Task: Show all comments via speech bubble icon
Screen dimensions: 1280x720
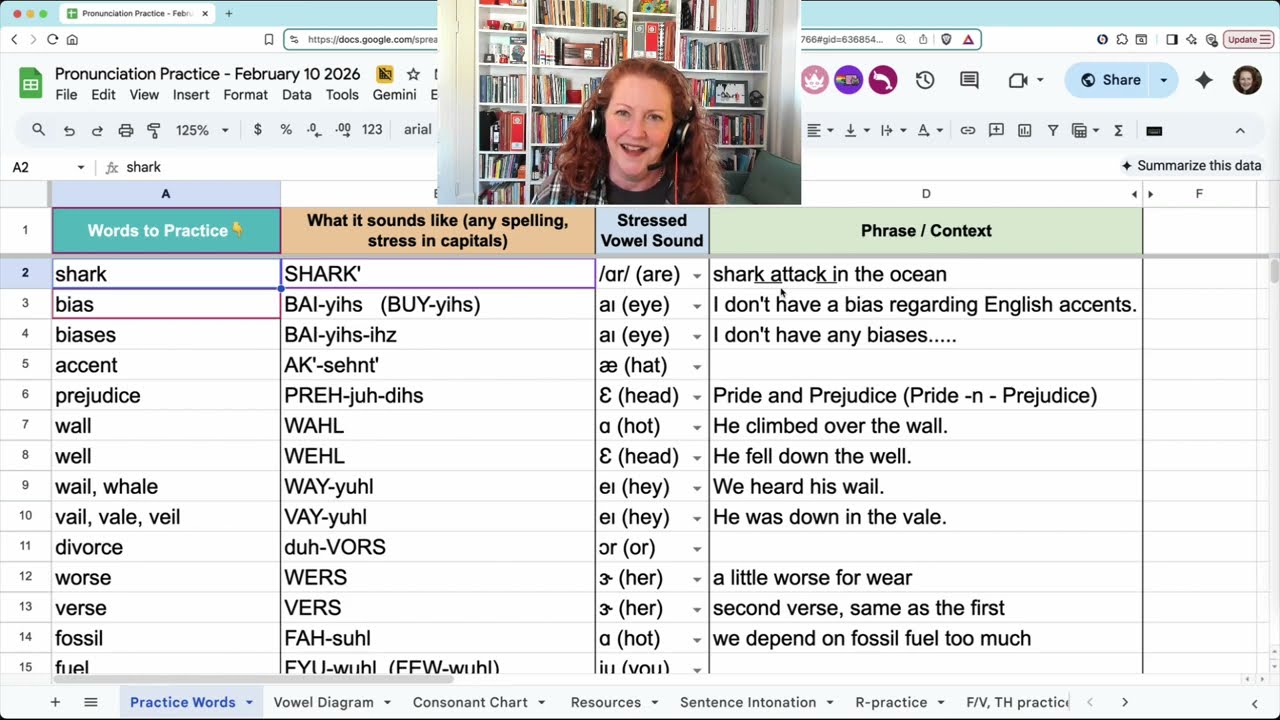Action: (969, 80)
